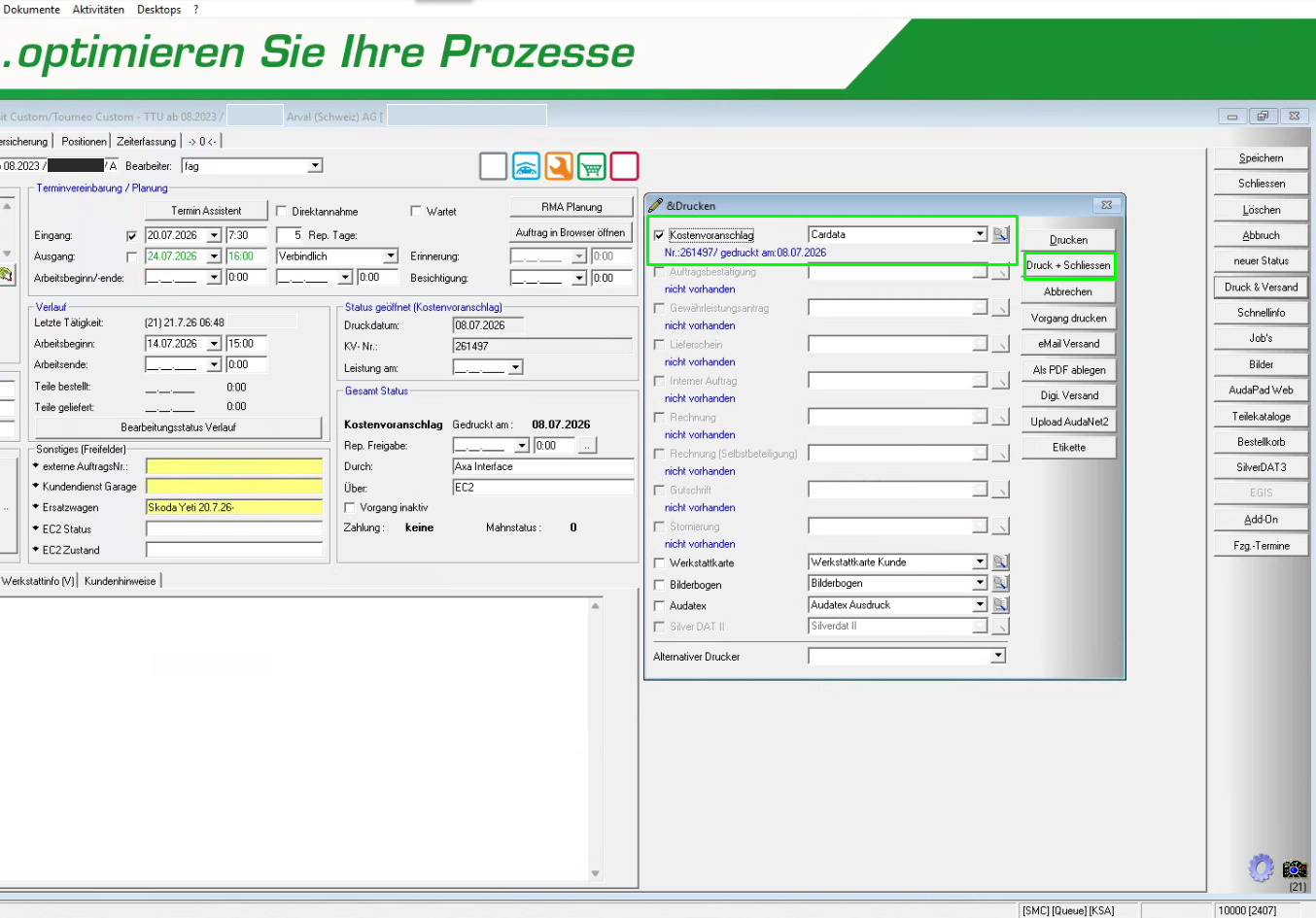The width and height of the screenshot is (1316, 918).
Task: Open print preview for Audatex Ausdruck
Action: tap(1000, 605)
